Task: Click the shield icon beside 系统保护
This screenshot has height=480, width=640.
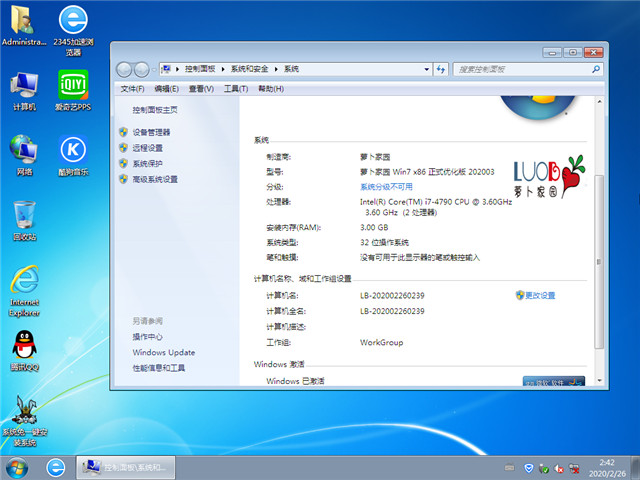Action: pos(123,163)
